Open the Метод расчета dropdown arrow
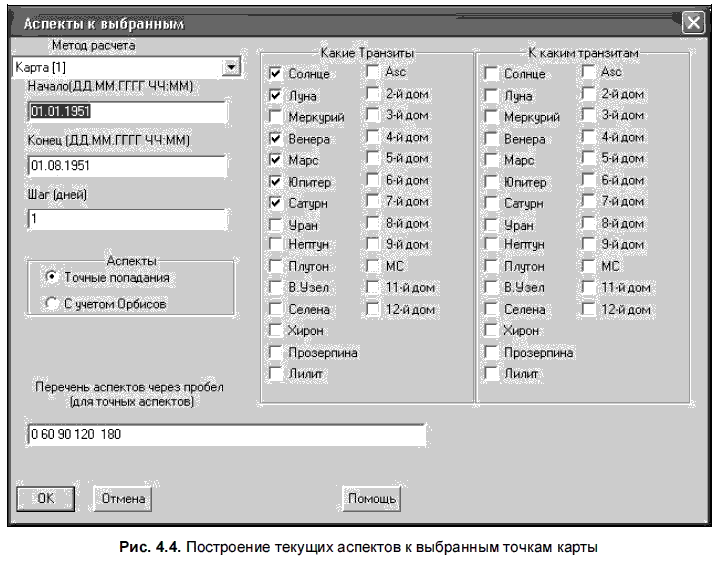This screenshot has width=718, height=564. point(231,67)
